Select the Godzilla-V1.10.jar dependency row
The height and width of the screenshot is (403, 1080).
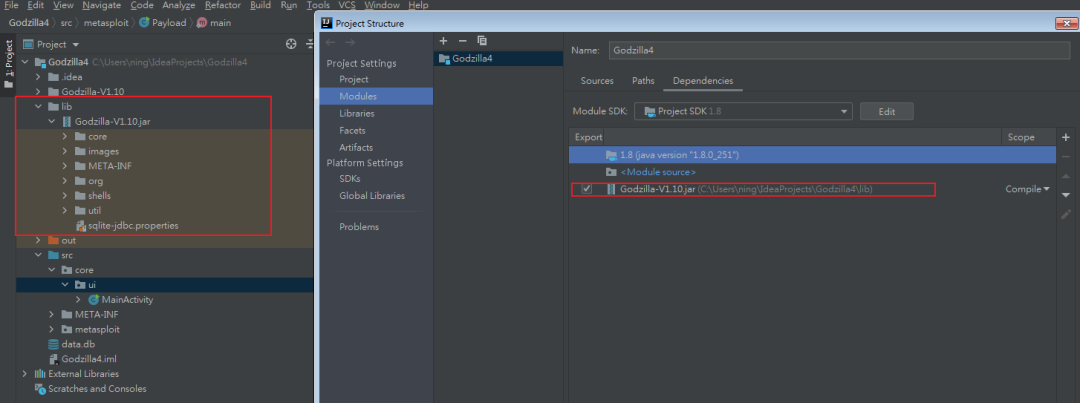pos(813,189)
